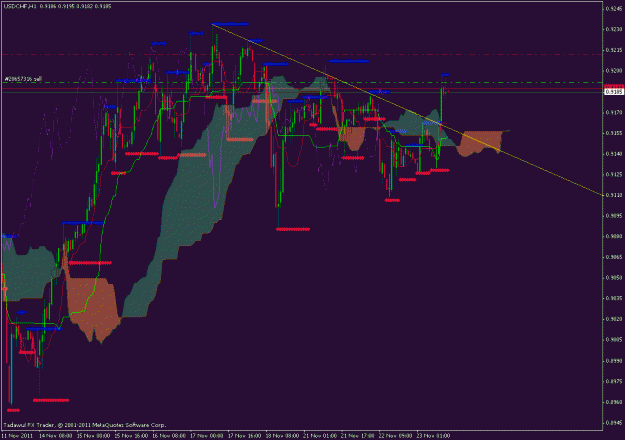Click the '17 Nov 00:00' time label
The width and height of the screenshot is (625, 440).
coord(207,436)
